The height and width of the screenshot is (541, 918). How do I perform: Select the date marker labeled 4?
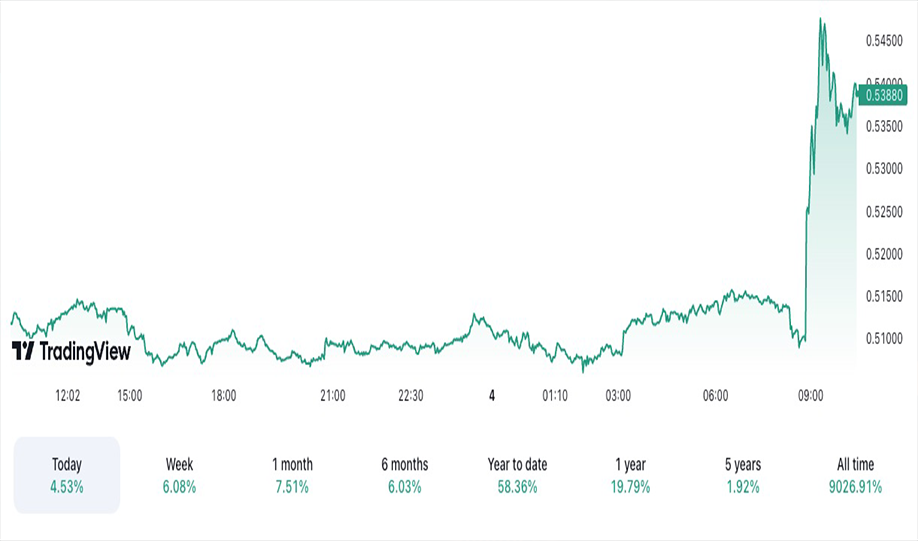click(x=492, y=396)
